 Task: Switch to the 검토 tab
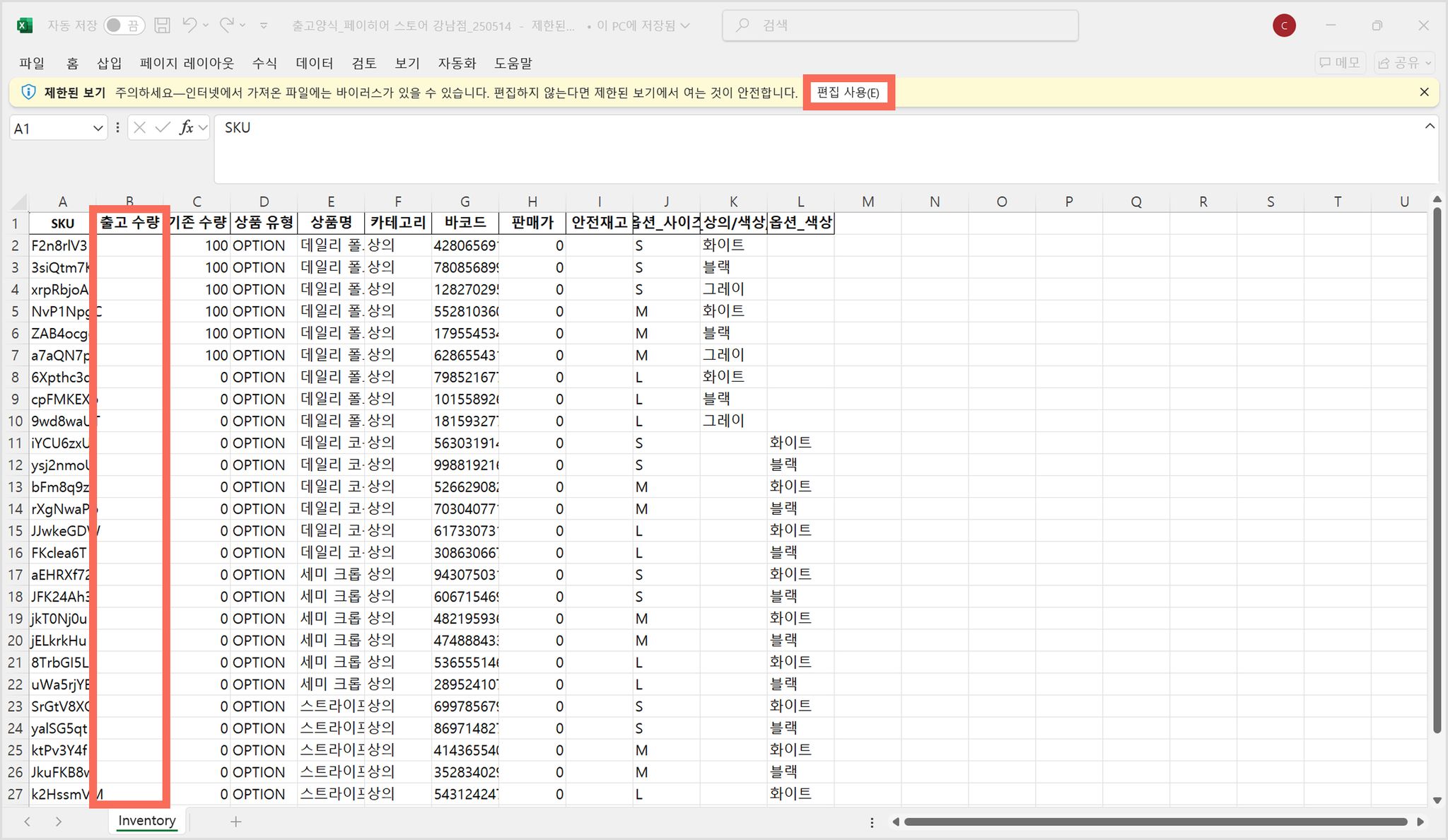(x=364, y=63)
